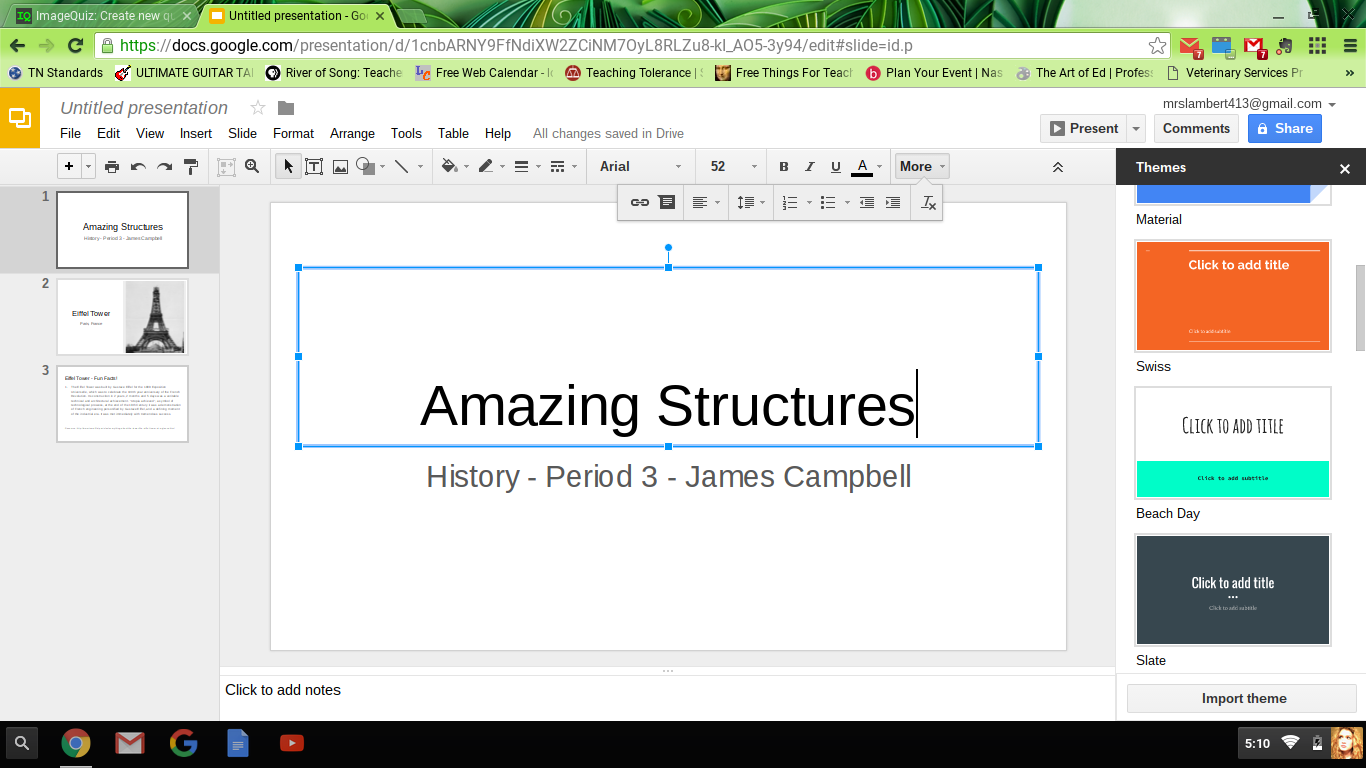
Task: Select the Text box tool
Action: pos(314,167)
